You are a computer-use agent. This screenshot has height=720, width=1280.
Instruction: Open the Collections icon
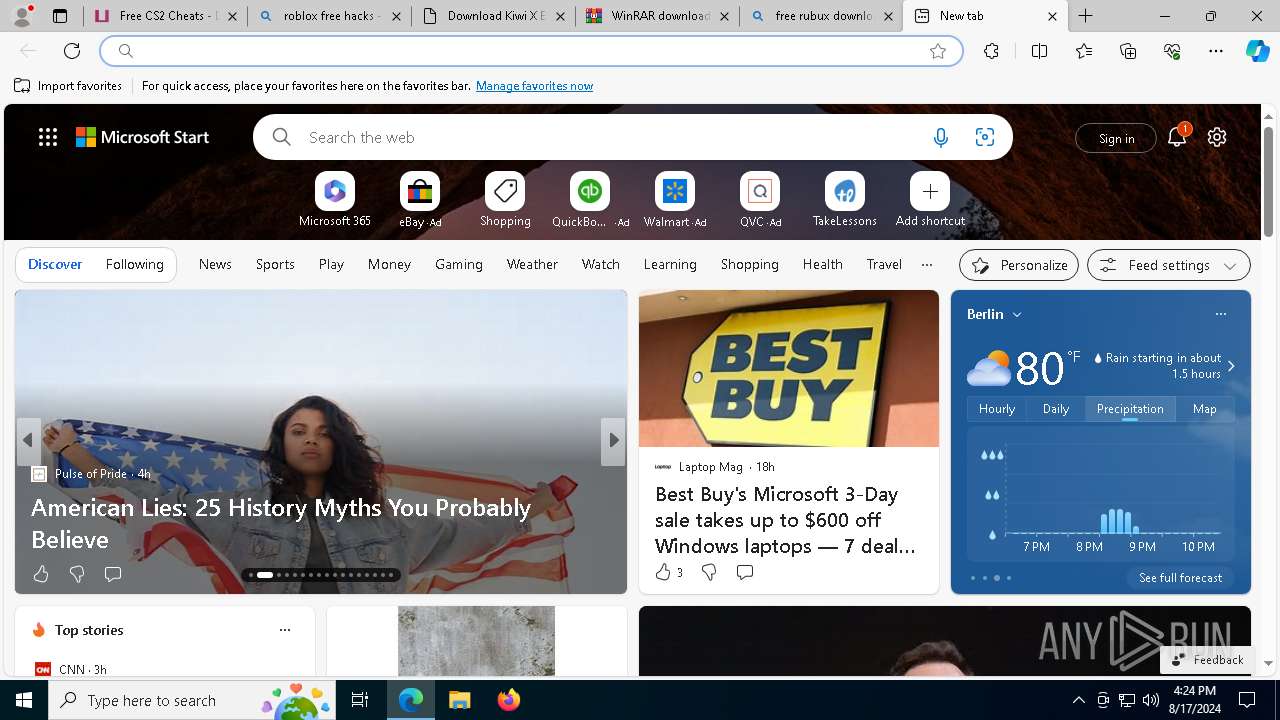(1128, 51)
